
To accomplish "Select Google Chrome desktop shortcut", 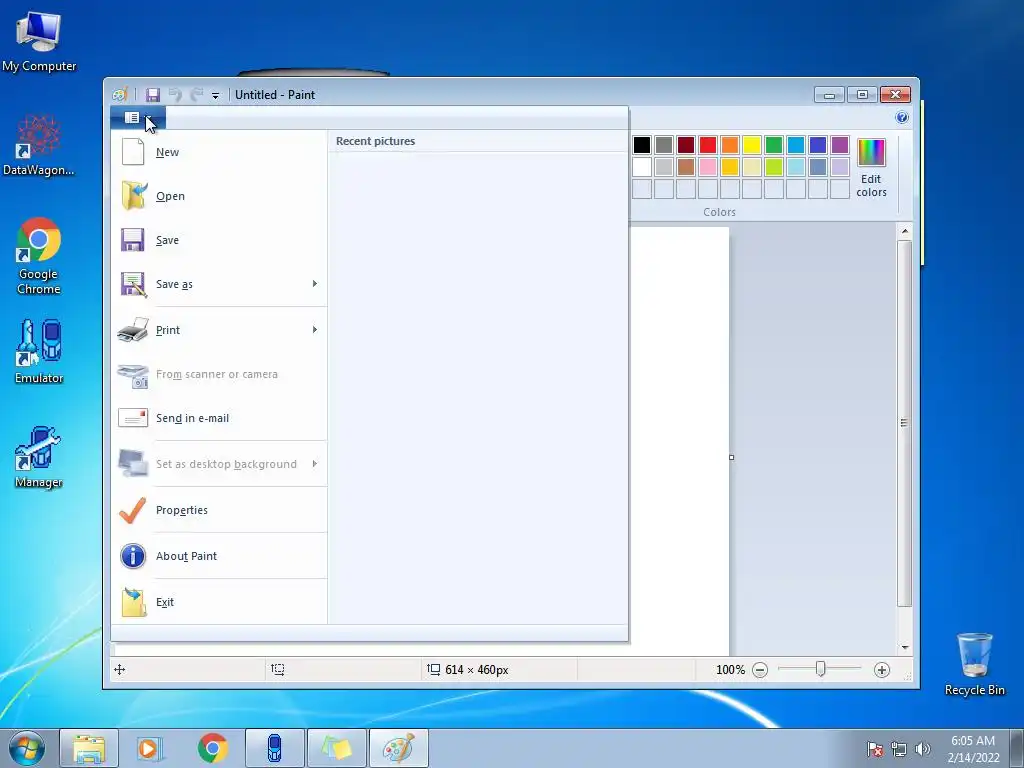I will point(39,256).
